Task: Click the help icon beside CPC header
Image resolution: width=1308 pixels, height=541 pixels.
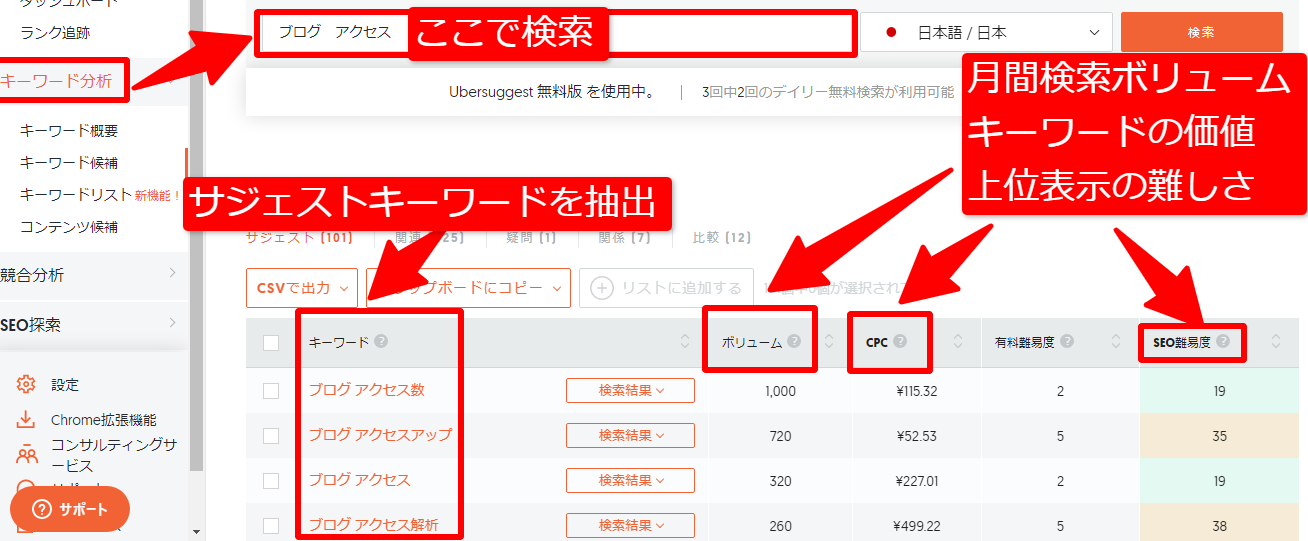Action: [x=900, y=341]
